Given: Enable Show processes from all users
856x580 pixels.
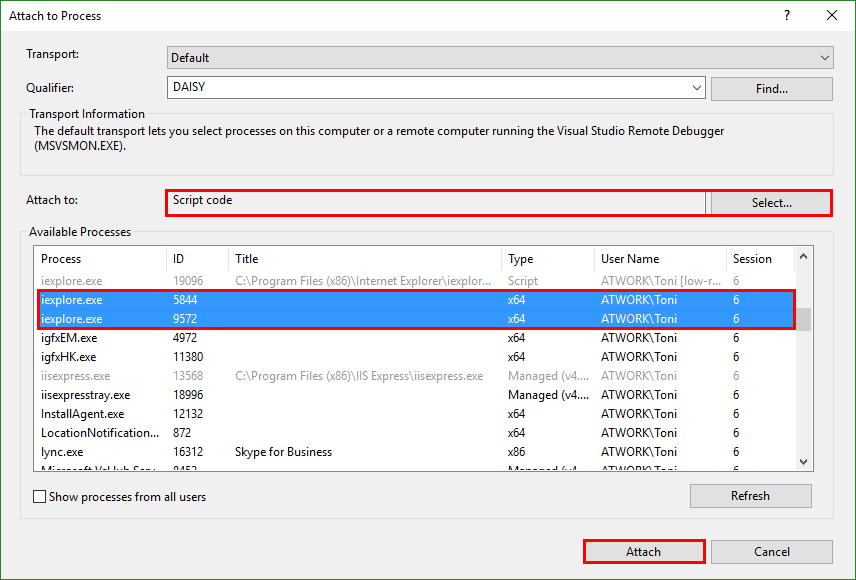Looking at the screenshot, I should 40,496.
